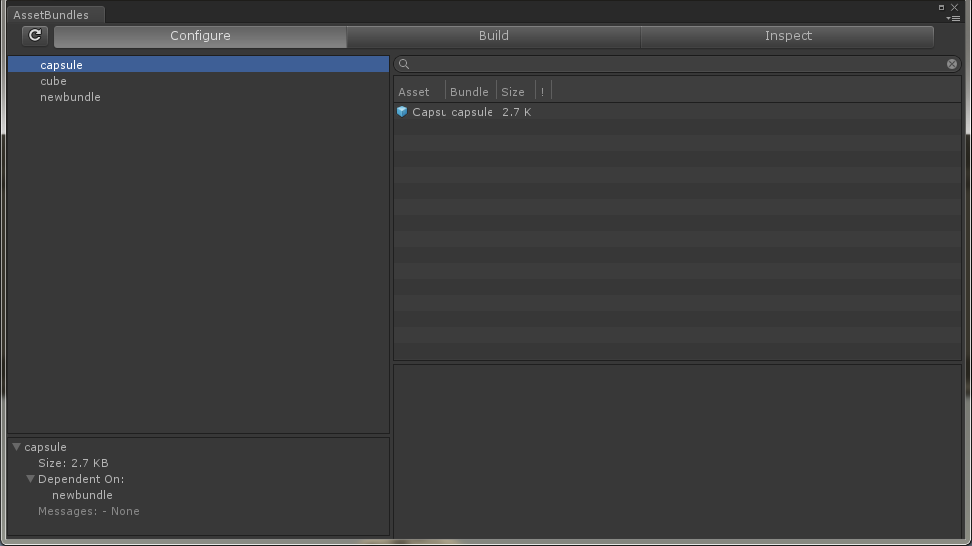Click the refresh bundles button
The height and width of the screenshot is (546, 972).
click(x=35, y=36)
